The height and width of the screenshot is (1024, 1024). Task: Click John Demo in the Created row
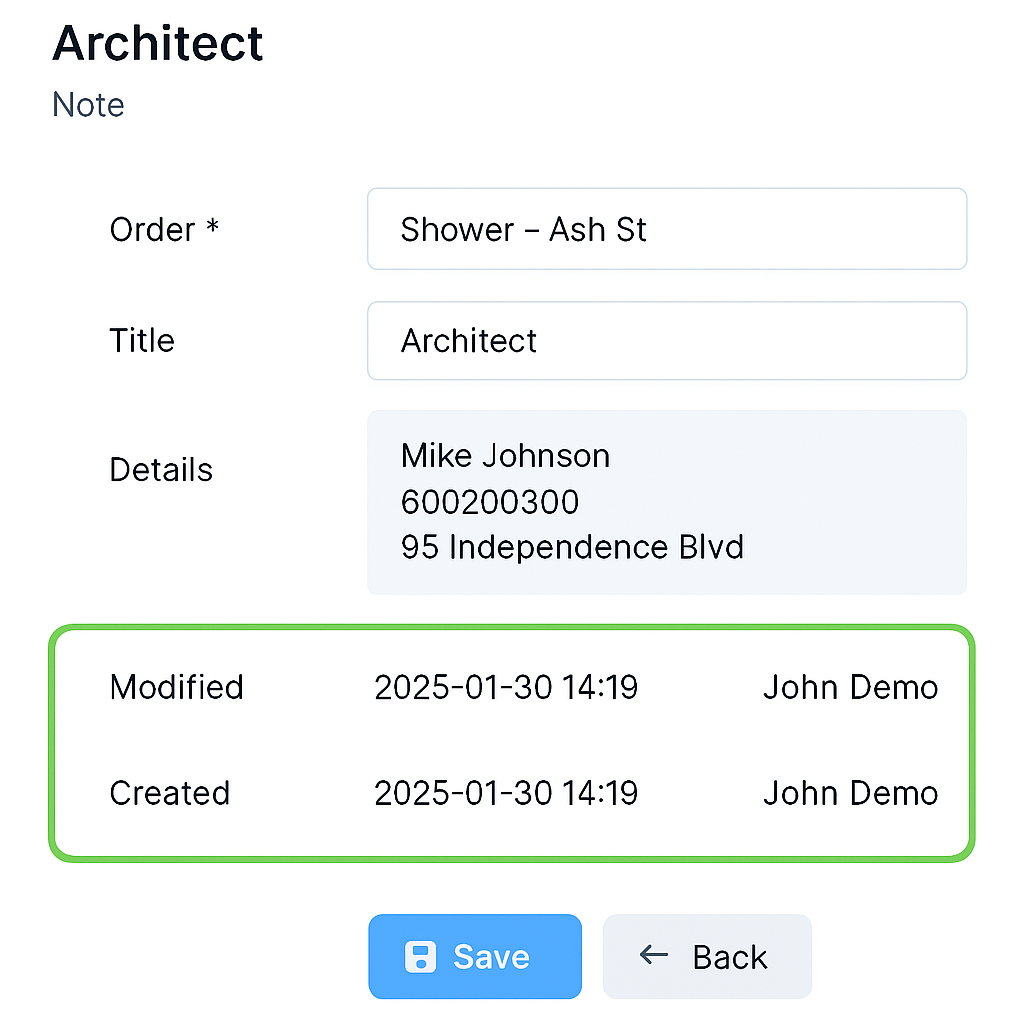(850, 793)
